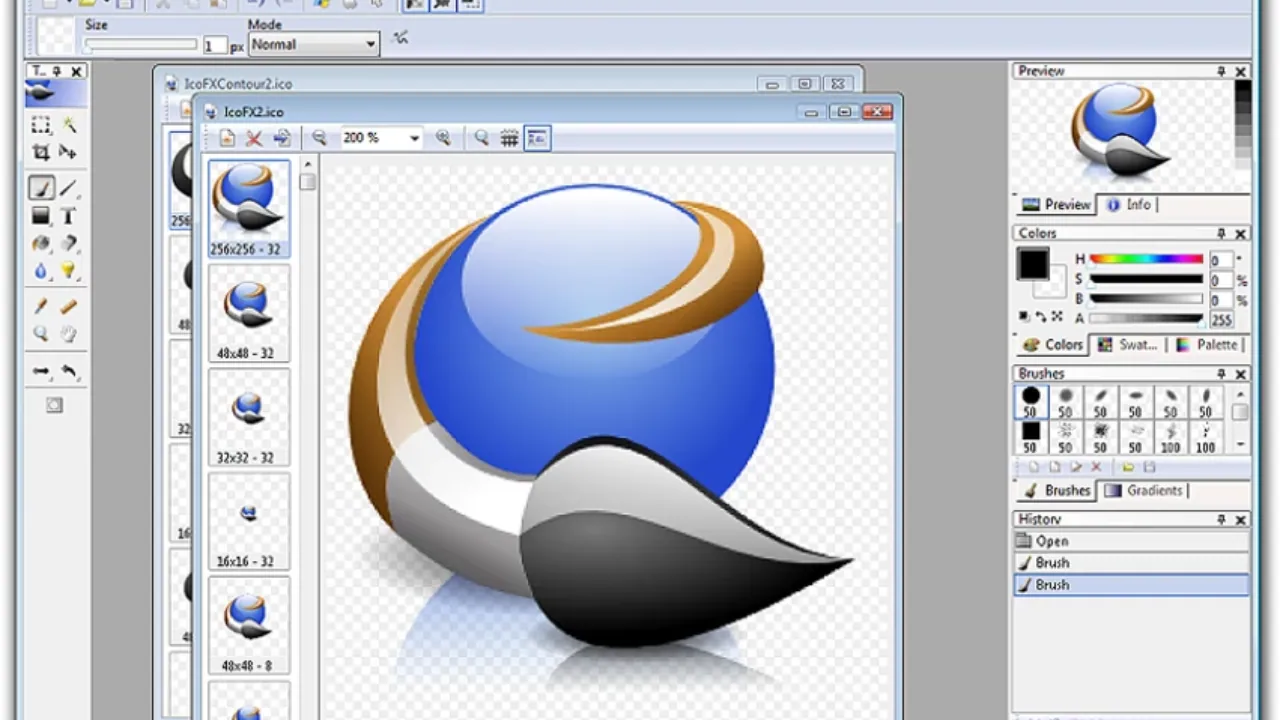This screenshot has height=720, width=1280.
Task: Select the Zoom magnifier tool in toolbox
Action: pos(41,334)
